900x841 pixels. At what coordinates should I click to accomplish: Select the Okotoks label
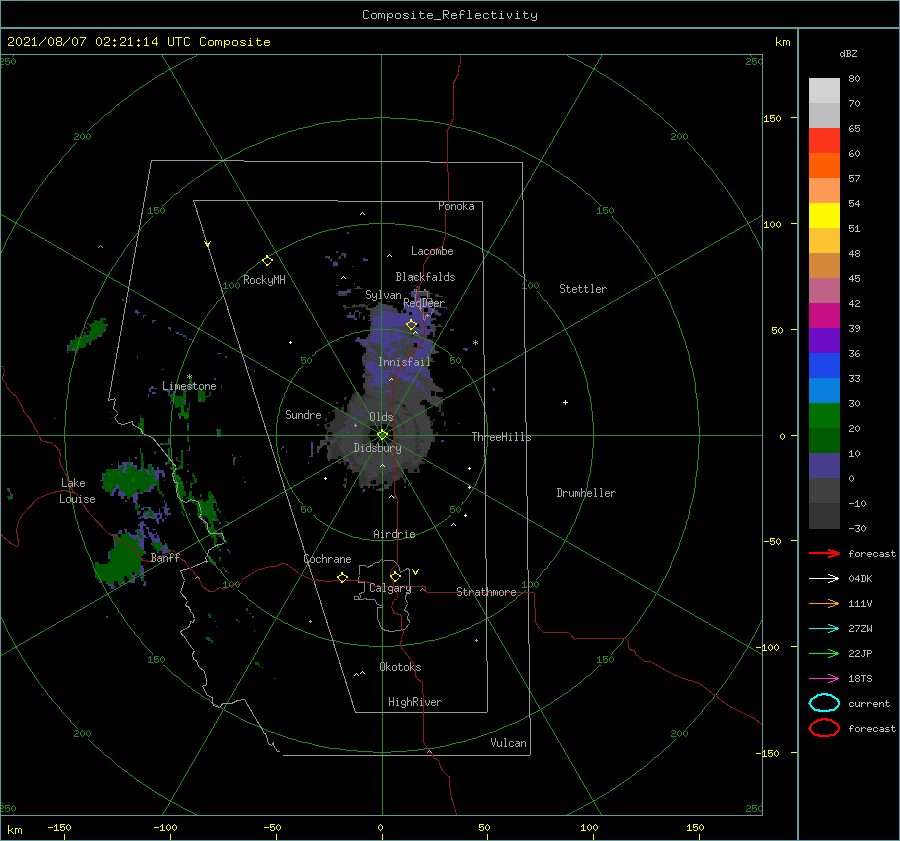(x=400, y=667)
